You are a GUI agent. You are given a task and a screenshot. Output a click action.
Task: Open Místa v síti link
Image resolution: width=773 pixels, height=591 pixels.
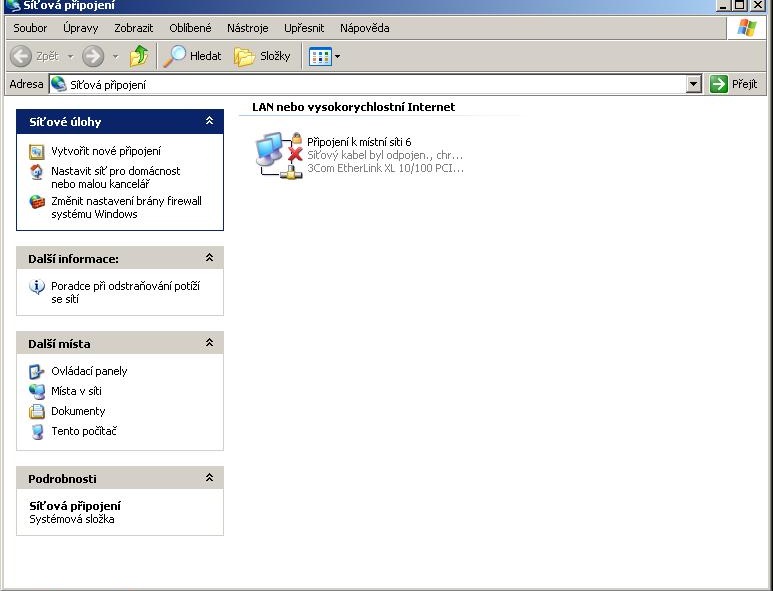76,391
